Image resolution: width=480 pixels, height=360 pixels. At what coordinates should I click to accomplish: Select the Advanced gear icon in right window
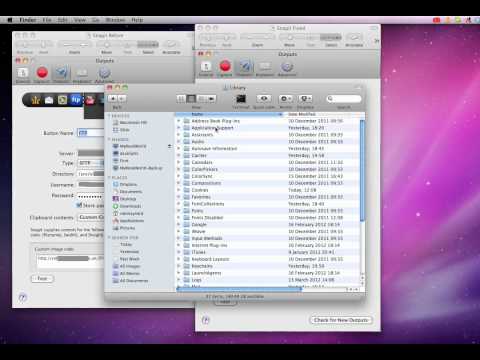287,66
